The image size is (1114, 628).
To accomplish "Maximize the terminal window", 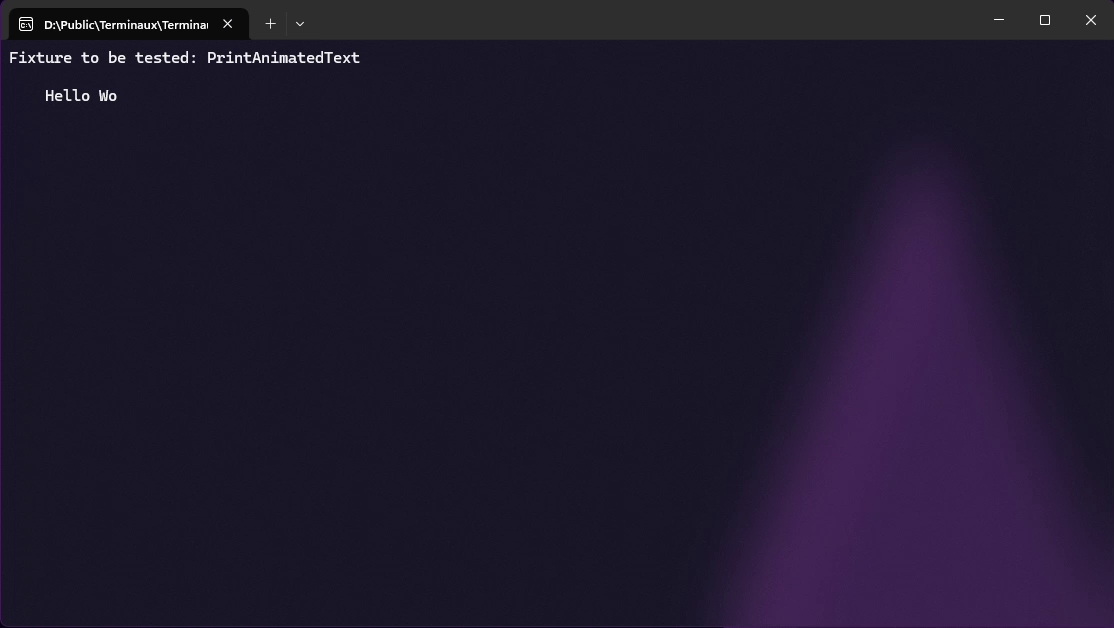I will click(x=1044, y=20).
